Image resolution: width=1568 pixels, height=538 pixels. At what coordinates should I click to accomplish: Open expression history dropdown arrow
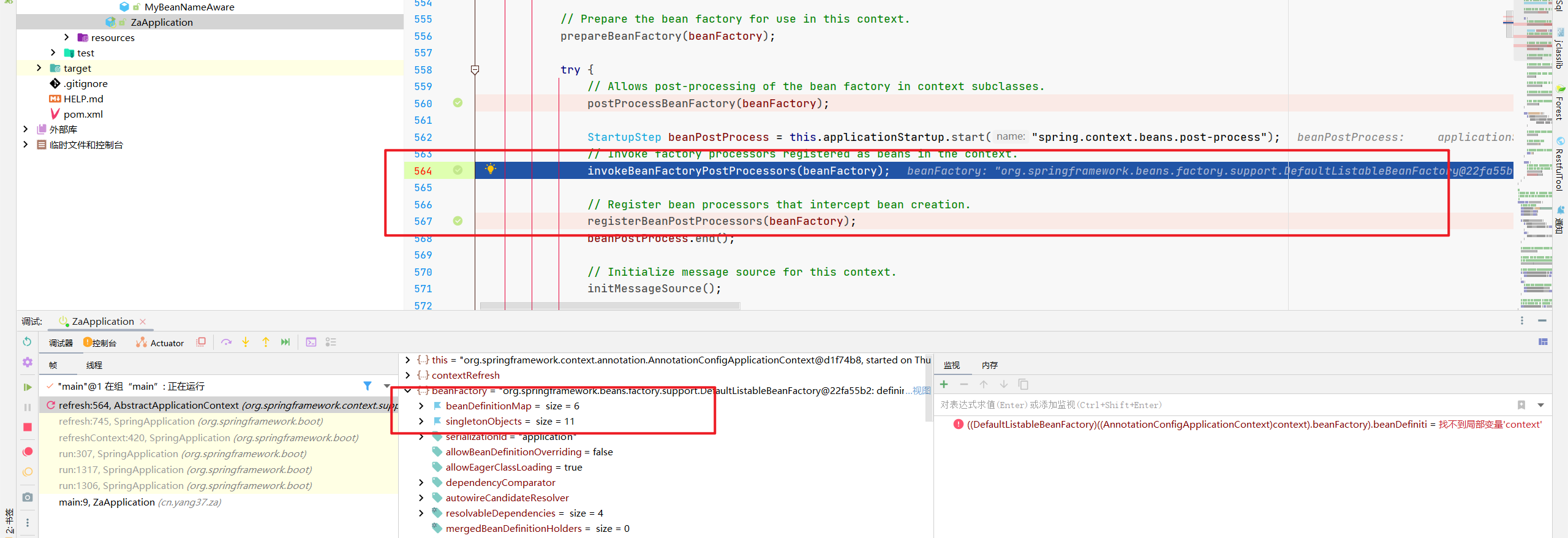click(x=1541, y=405)
